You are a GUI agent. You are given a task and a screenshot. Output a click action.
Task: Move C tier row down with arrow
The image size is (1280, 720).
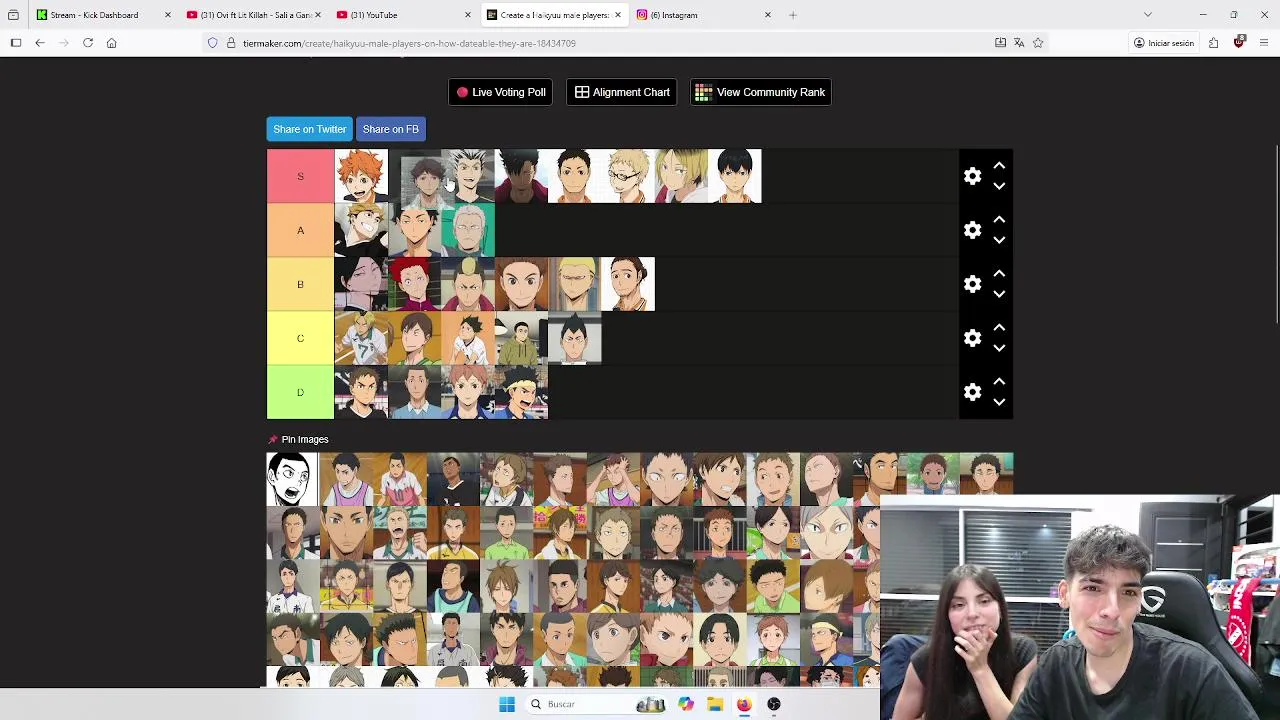click(x=999, y=348)
